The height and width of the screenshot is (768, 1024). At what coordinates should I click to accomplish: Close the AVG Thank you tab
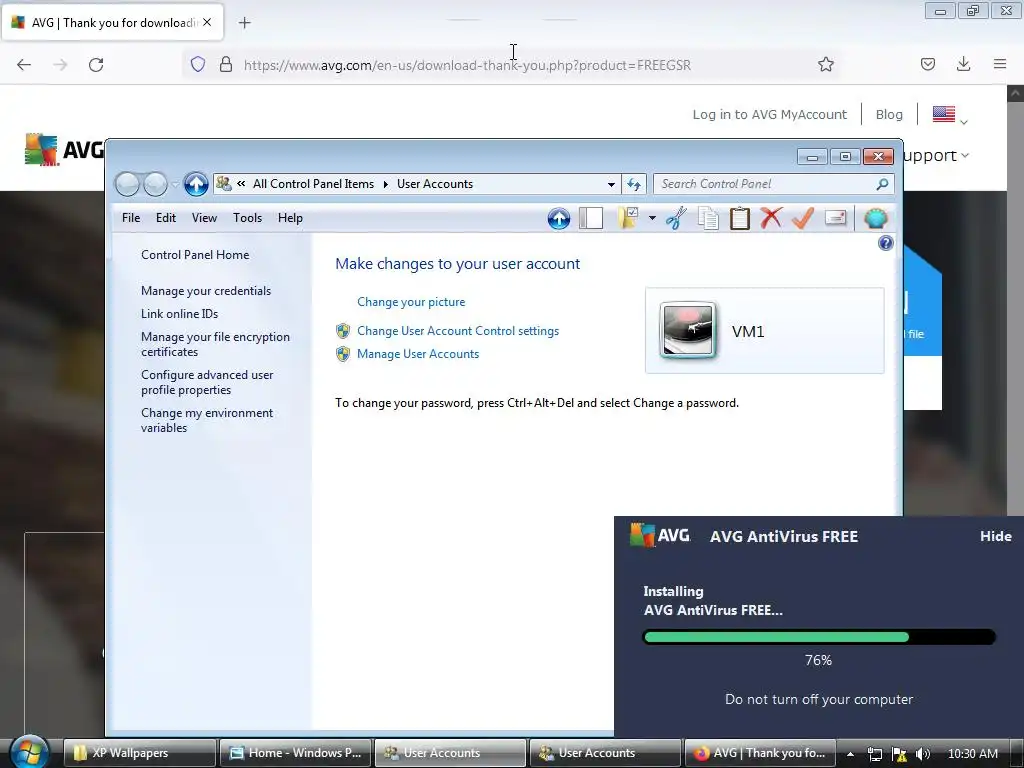coord(207,22)
